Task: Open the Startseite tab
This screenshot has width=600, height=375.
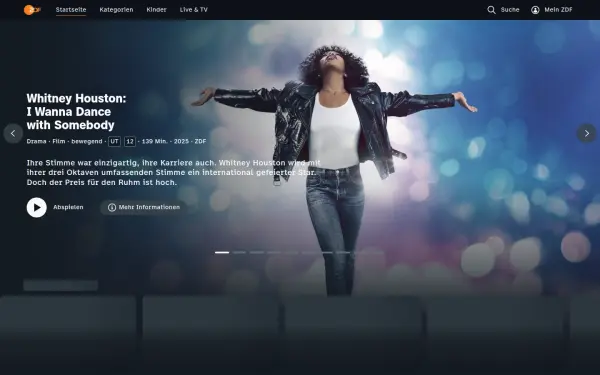Action: pos(71,10)
